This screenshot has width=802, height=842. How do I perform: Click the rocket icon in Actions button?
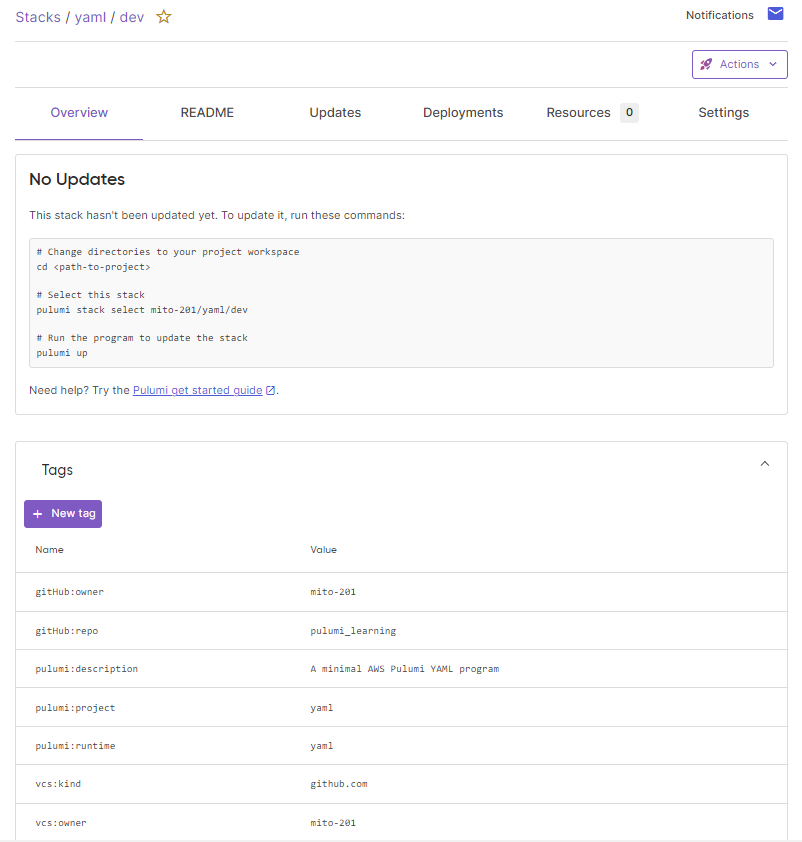pos(706,64)
